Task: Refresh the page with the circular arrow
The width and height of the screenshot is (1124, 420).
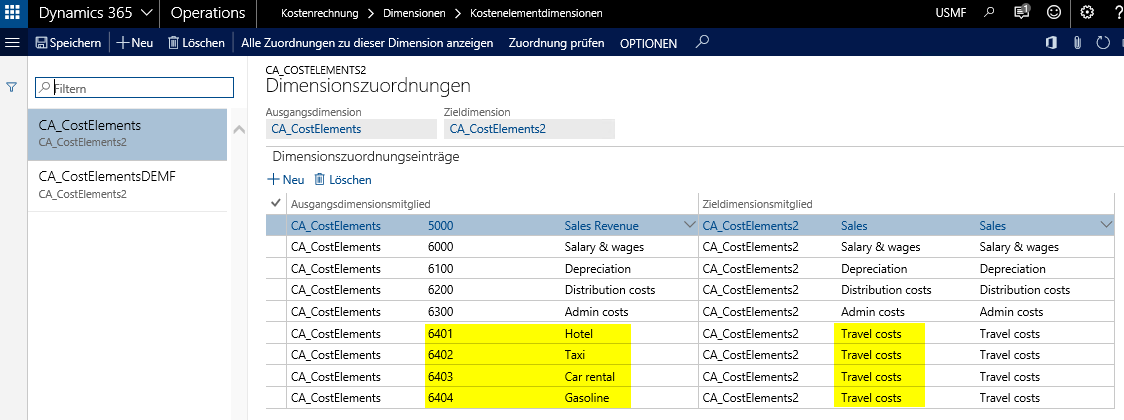Action: tap(1103, 43)
